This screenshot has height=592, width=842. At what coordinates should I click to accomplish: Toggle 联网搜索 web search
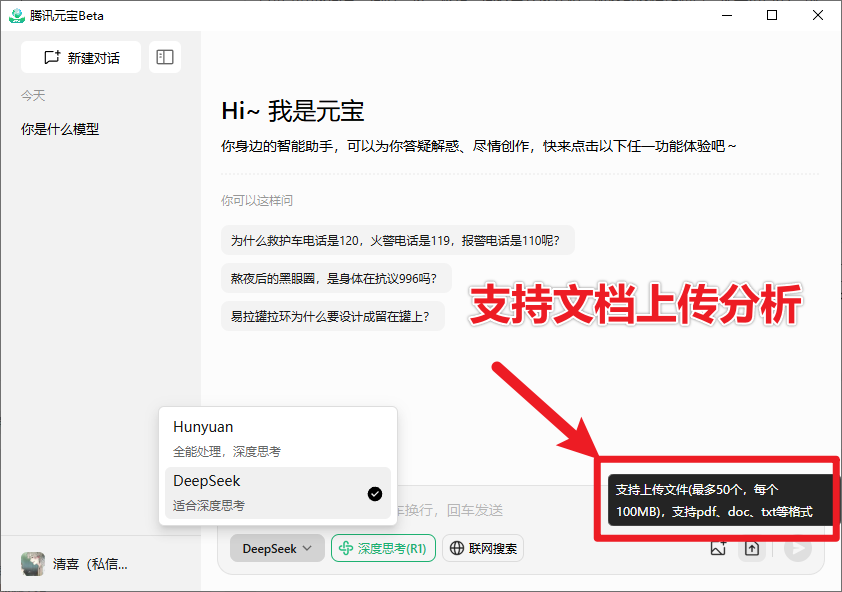click(x=483, y=548)
